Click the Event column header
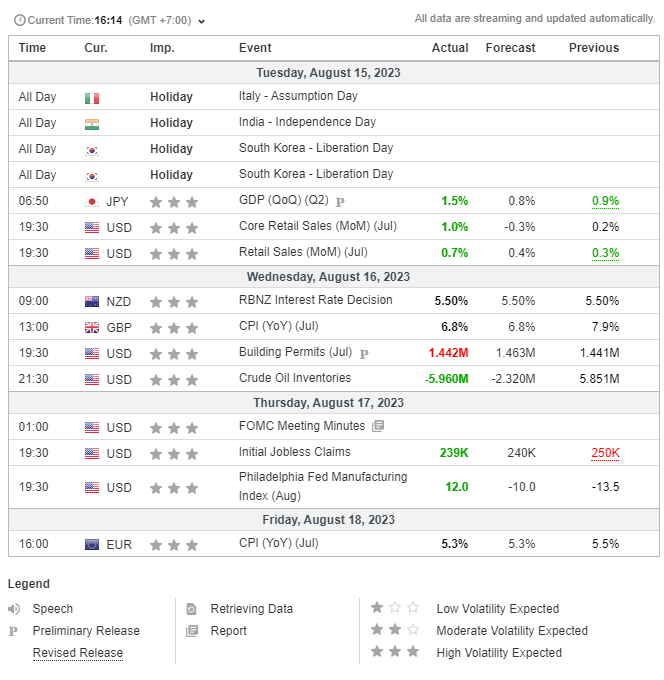The image size is (664, 680). pyautogui.click(x=255, y=48)
